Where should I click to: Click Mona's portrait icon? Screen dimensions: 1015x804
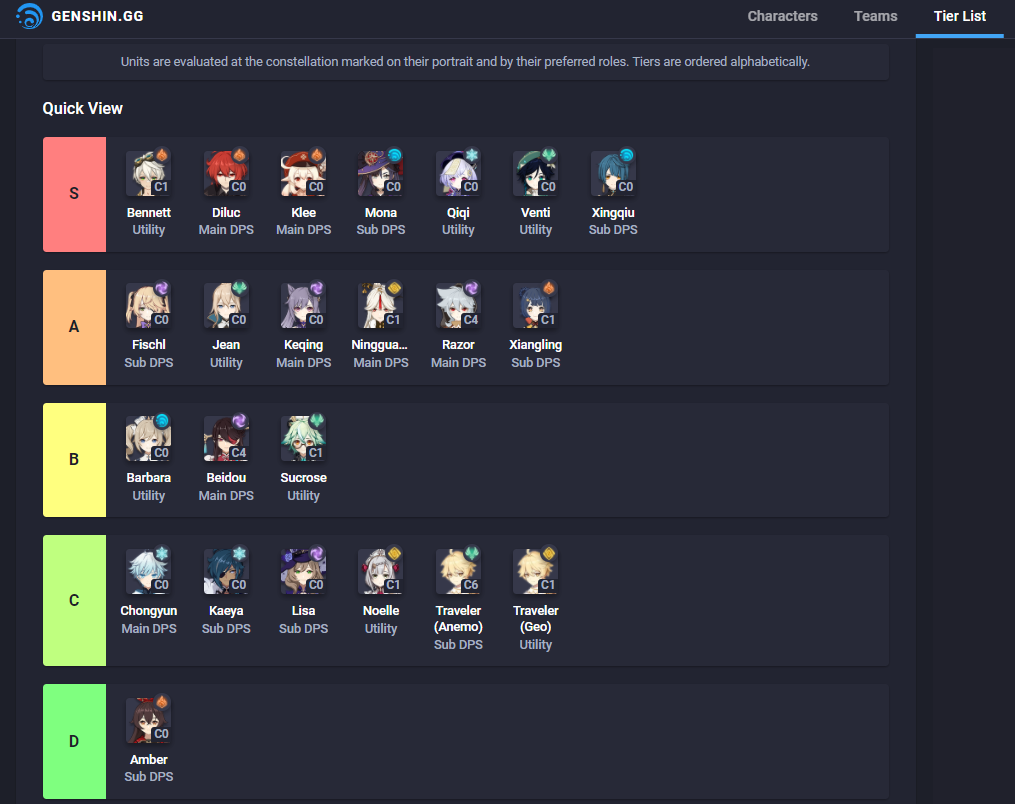pos(381,173)
